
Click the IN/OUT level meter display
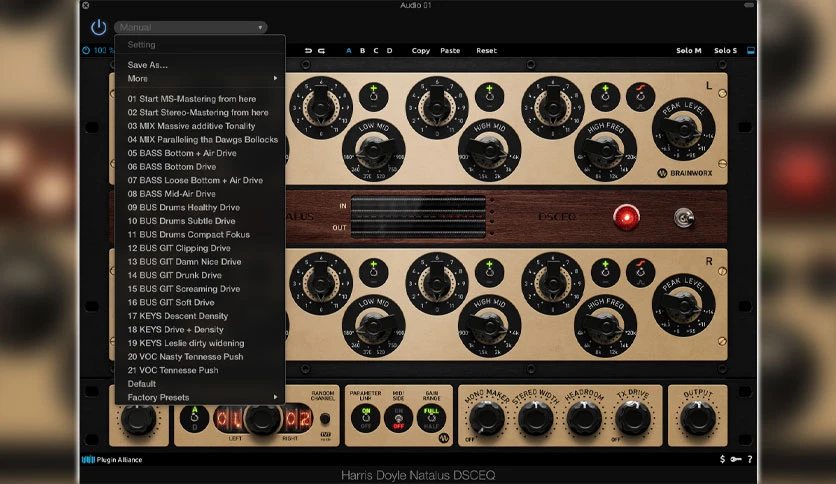pos(419,216)
